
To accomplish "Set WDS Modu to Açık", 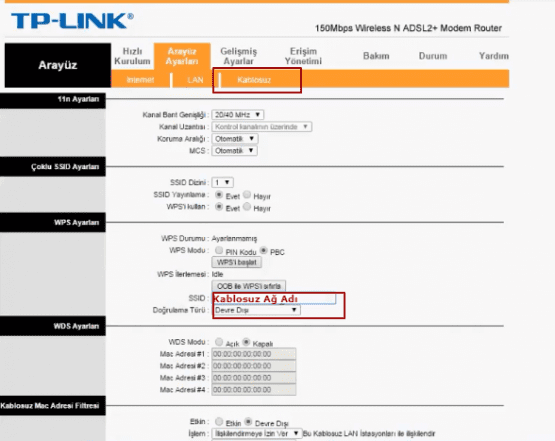I will click(x=219, y=342).
